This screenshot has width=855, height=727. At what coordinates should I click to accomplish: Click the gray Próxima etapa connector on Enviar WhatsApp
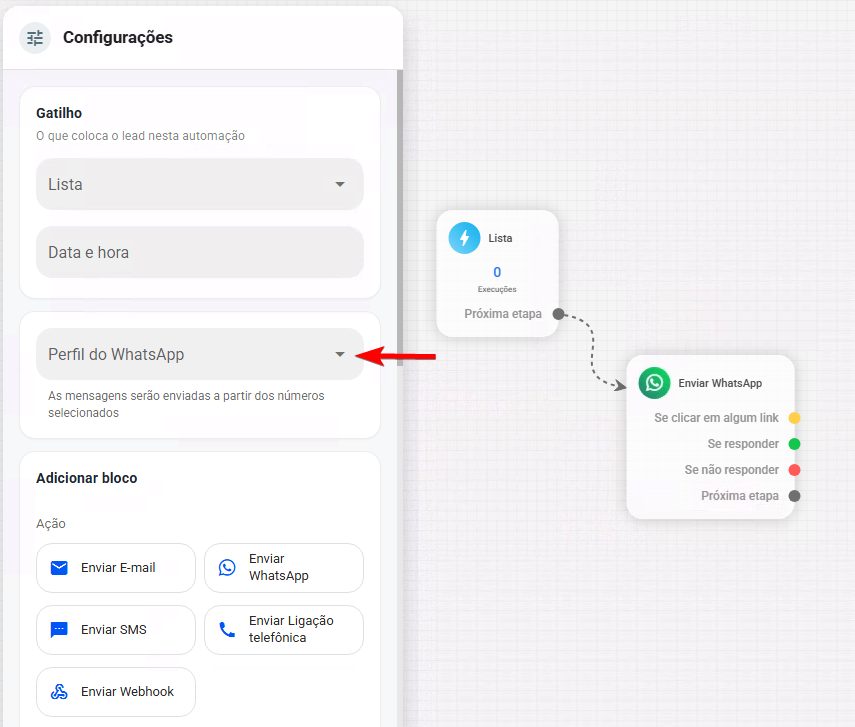[x=794, y=496]
